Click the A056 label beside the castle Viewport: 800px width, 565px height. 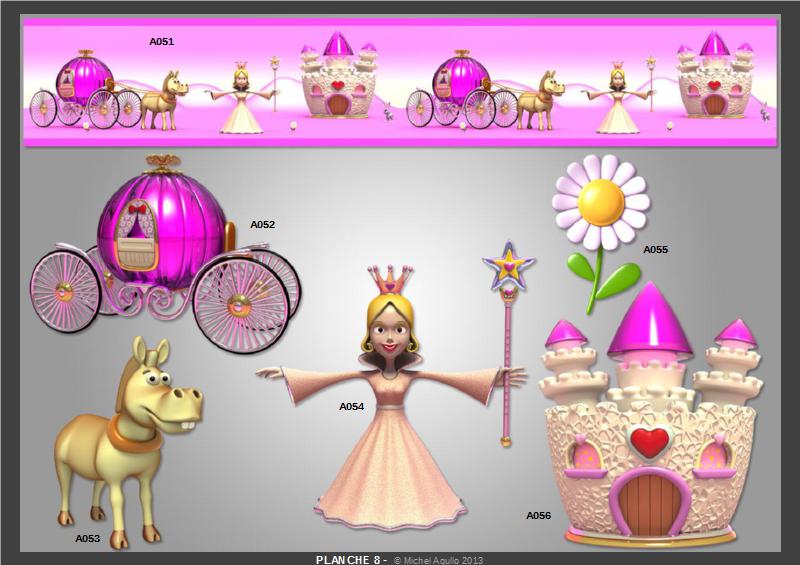click(x=538, y=516)
